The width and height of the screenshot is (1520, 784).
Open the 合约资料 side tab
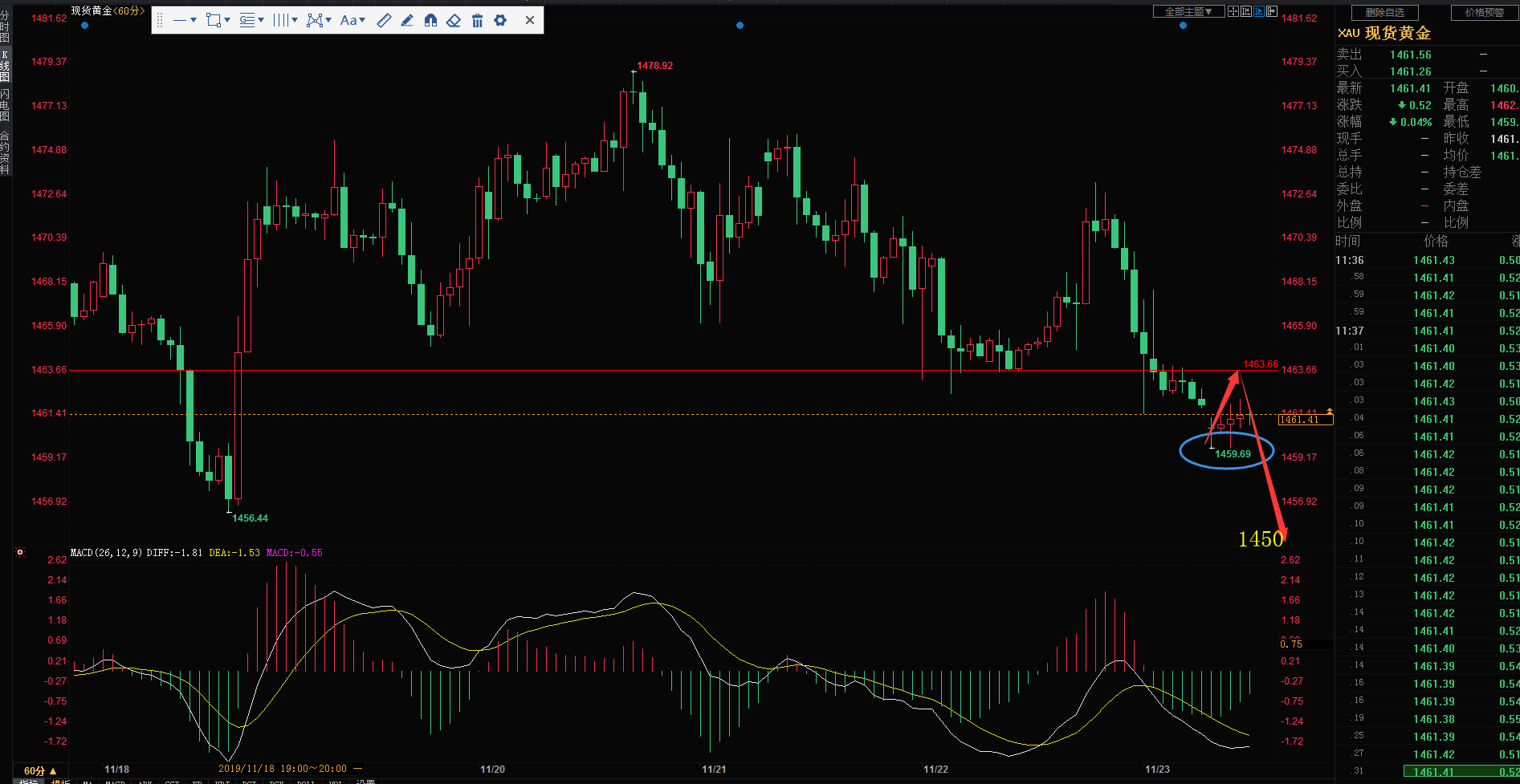(5, 152)
